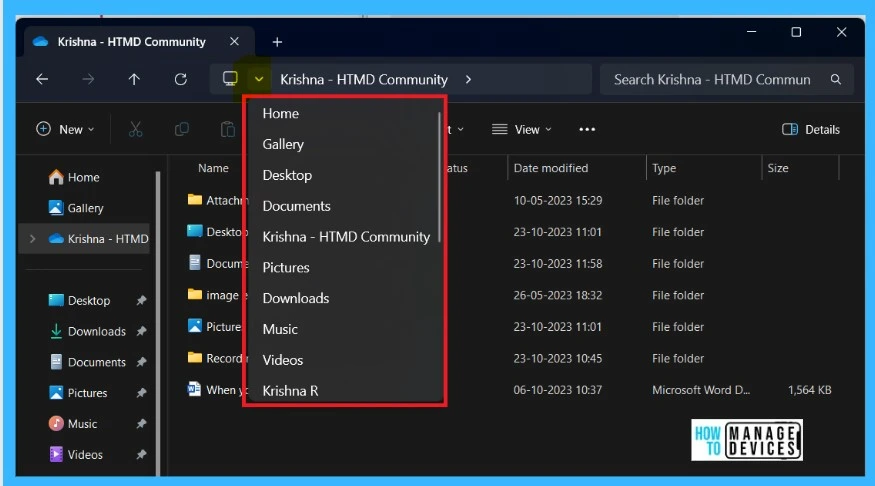875x486 pixels.
Task: Click the pin icon next to Downloads
Action: 141,331
